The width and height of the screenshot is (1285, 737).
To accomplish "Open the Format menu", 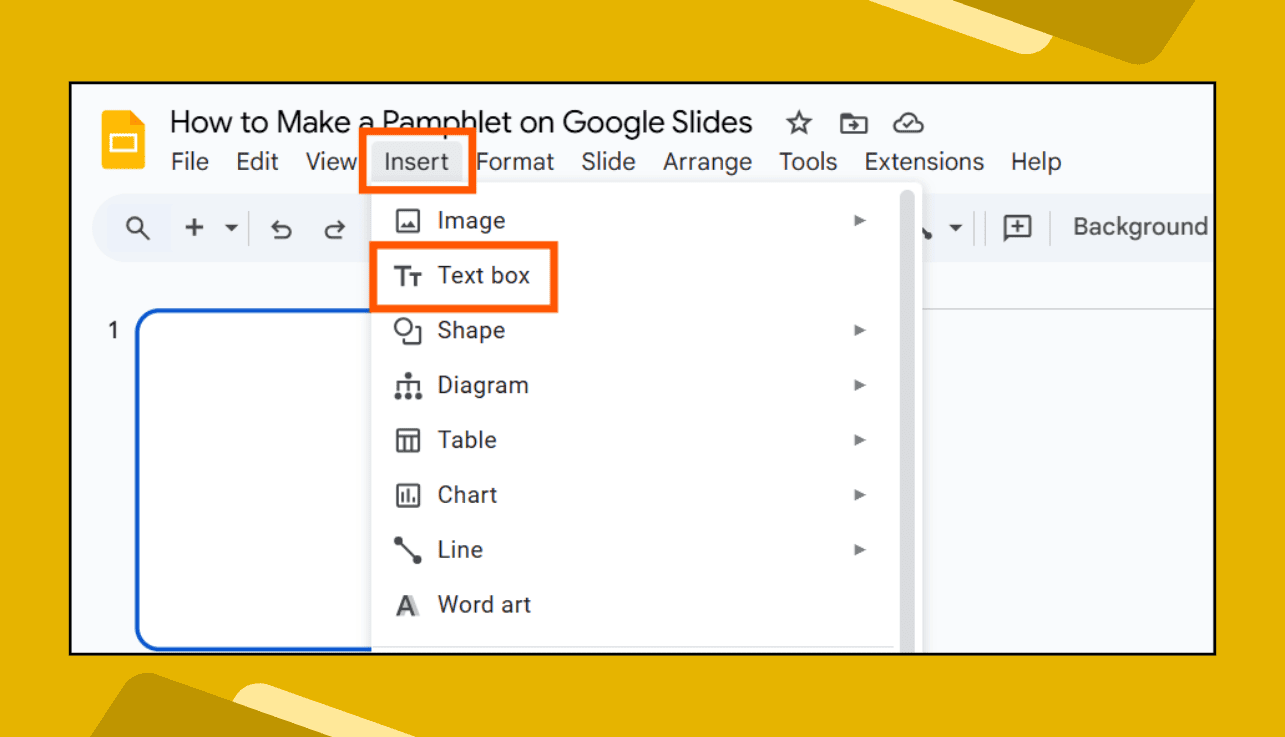I will point(515,161).
